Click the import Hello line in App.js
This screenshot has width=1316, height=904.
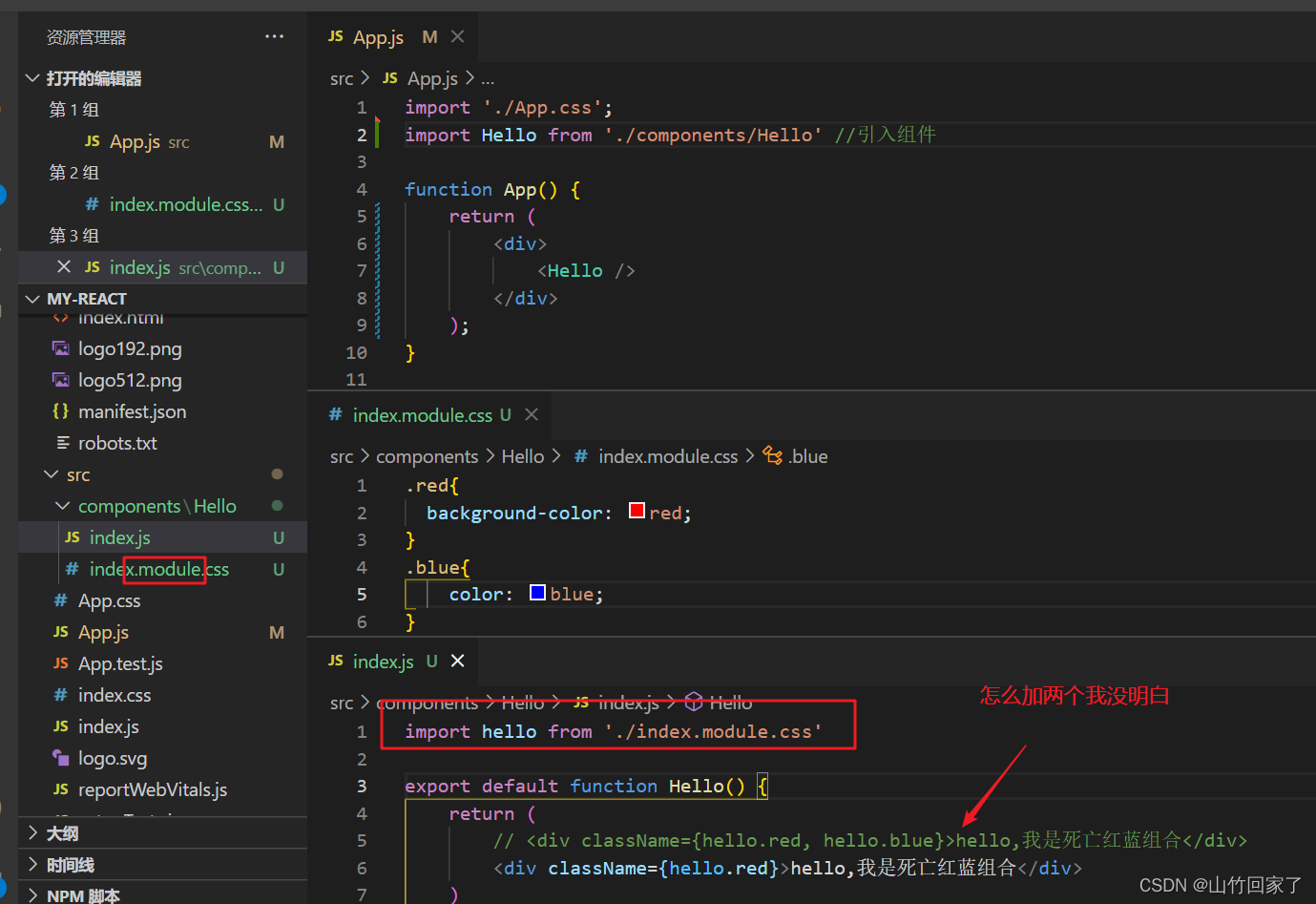coord(670,135)
